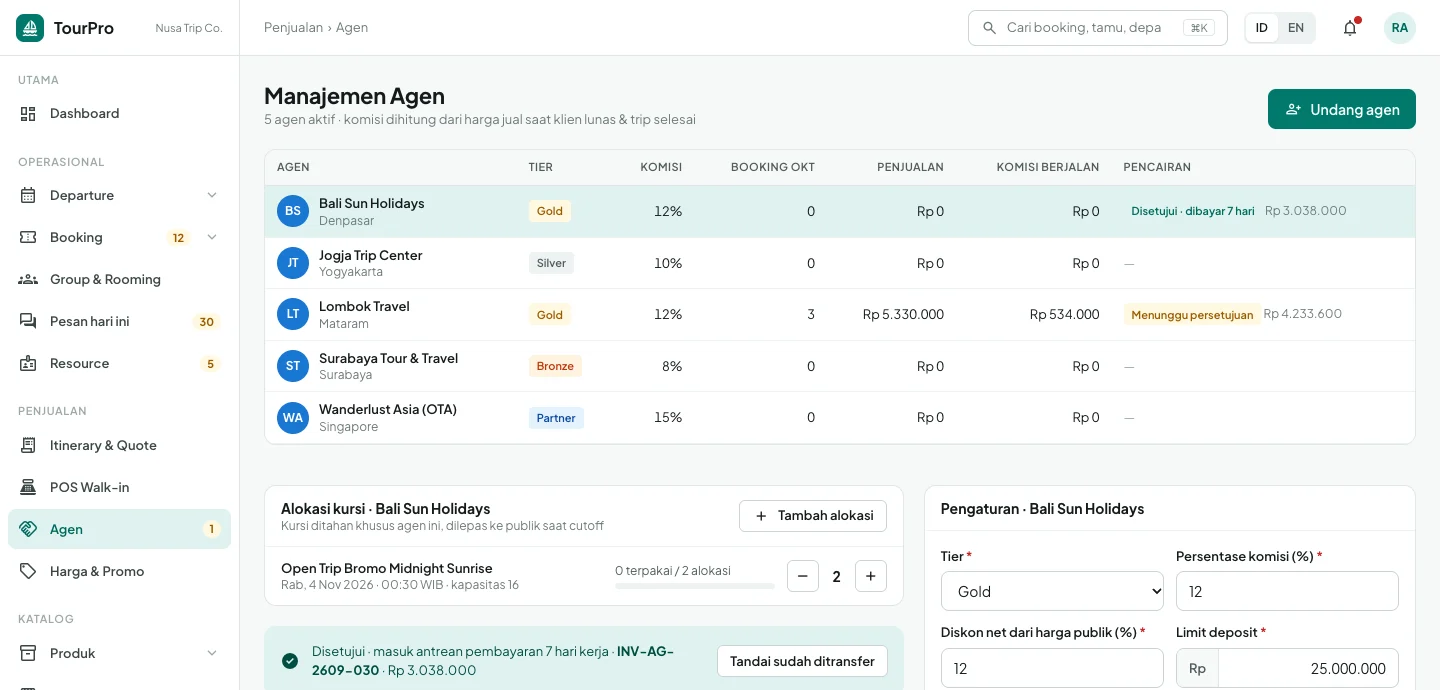Switch language to EN

[1296, 28]
